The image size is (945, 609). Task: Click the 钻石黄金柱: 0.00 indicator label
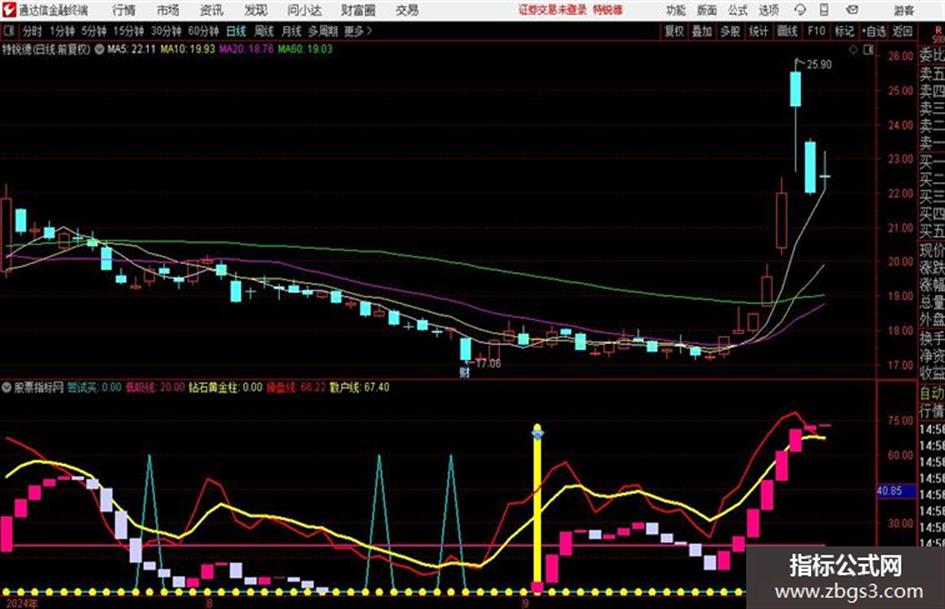[x=225, y=388]
